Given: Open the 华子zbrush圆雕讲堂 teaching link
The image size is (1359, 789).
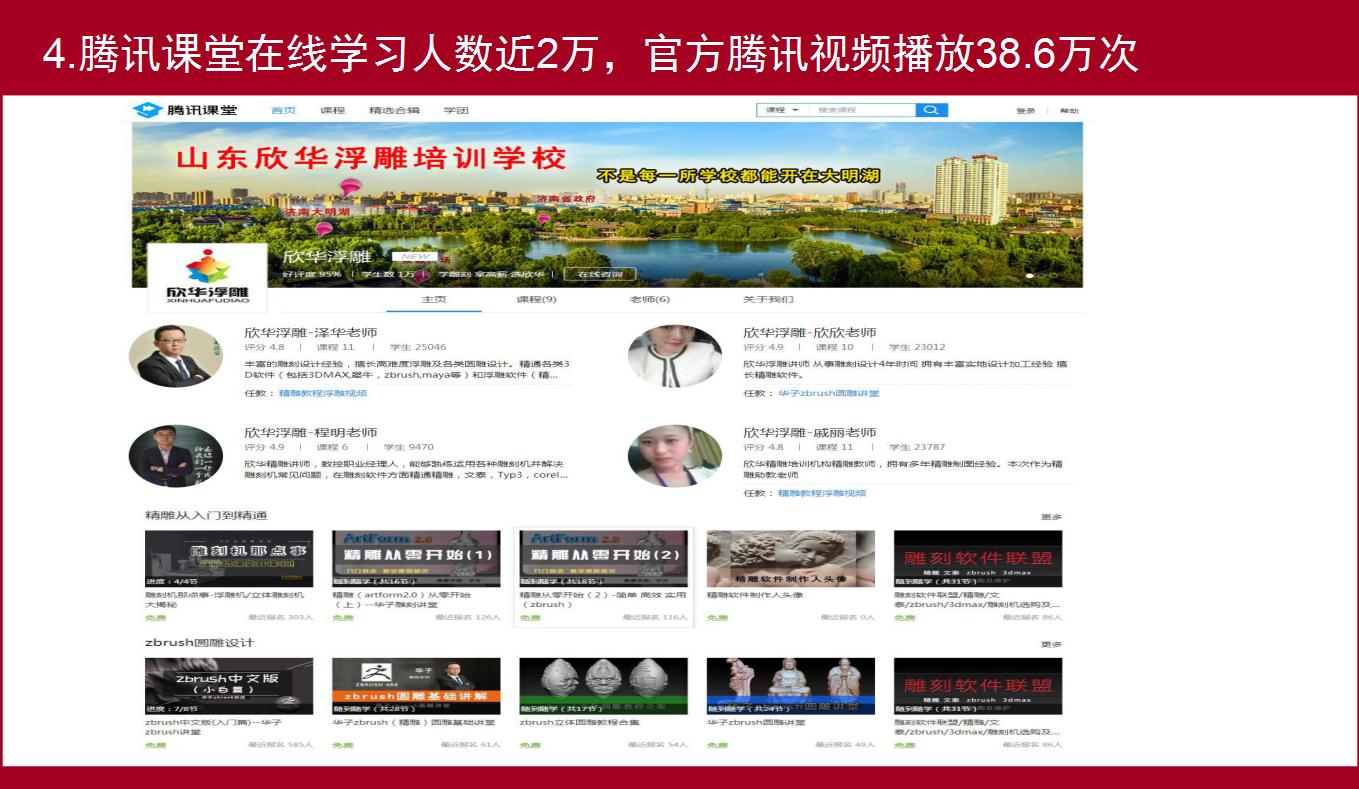Looking at the screenshot, I should pyautogui.click(x=829, y=393).
